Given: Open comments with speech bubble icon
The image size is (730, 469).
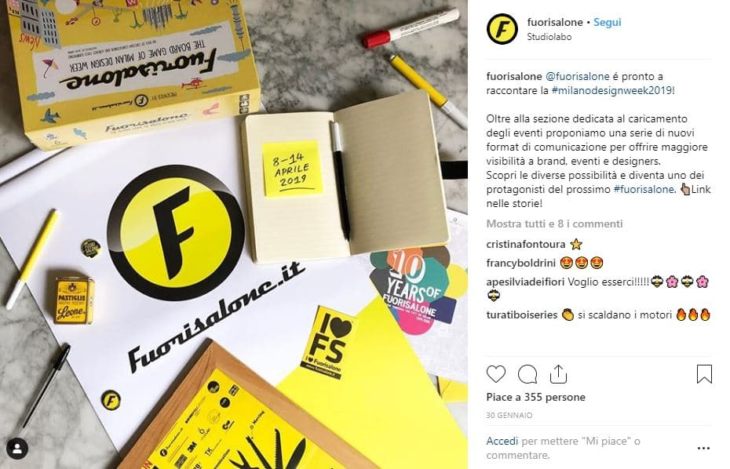Looking at the screenshot, I should coord(527,374).
